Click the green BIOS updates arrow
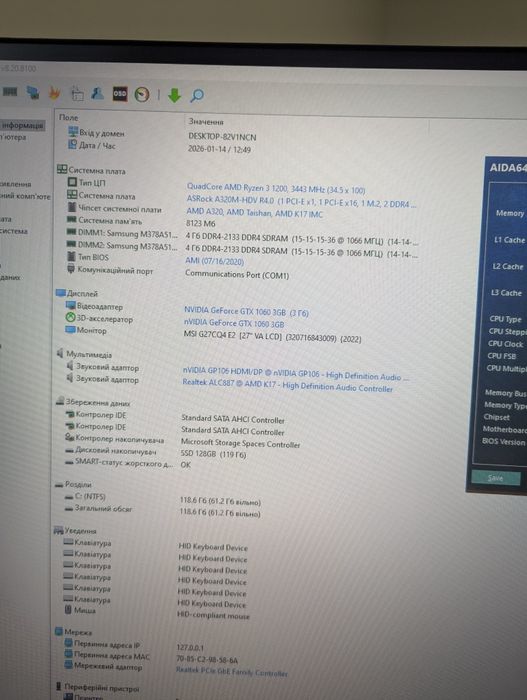 (x=174, y=95)
